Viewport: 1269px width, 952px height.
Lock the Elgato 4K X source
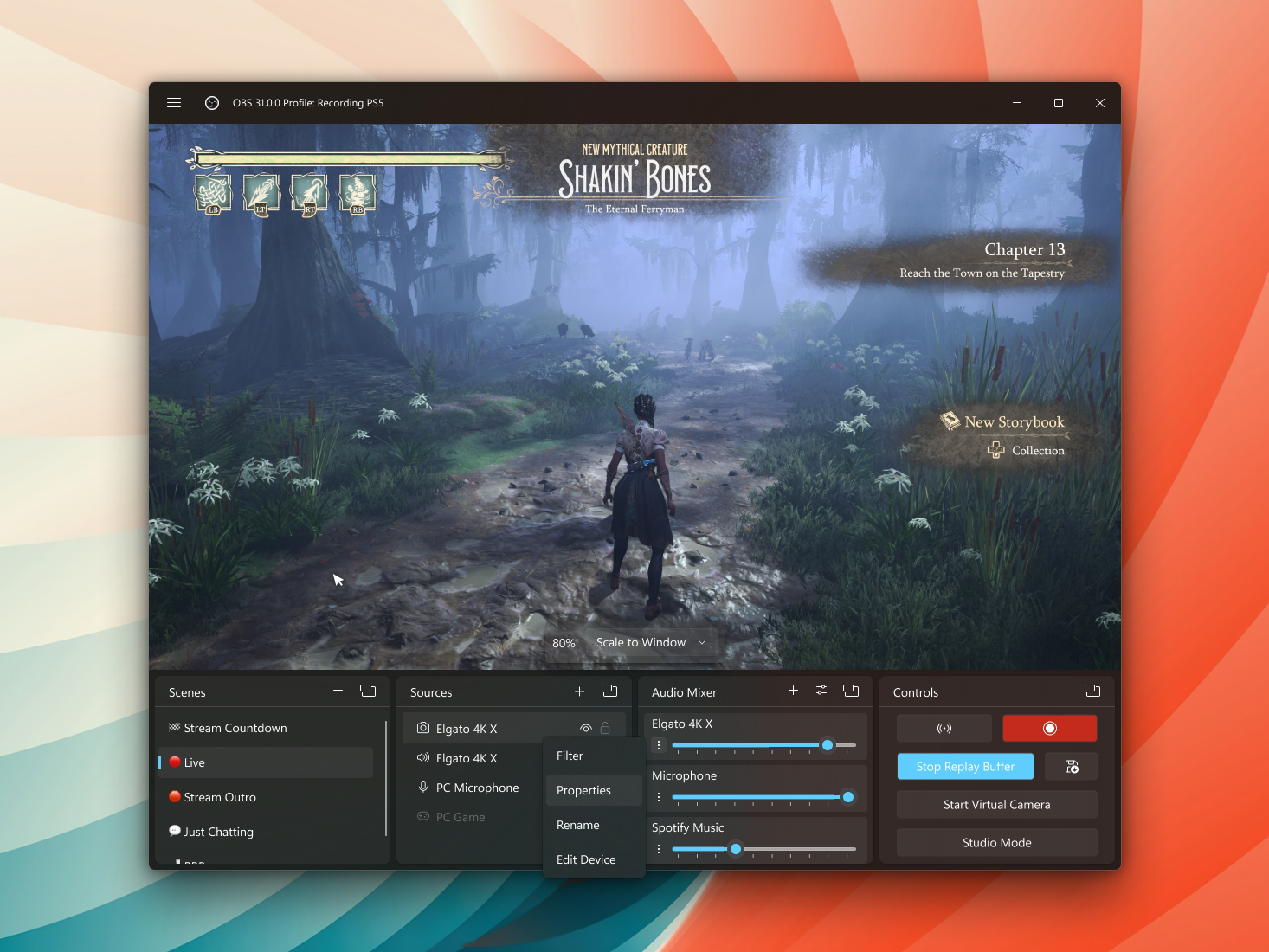[606, 729]
